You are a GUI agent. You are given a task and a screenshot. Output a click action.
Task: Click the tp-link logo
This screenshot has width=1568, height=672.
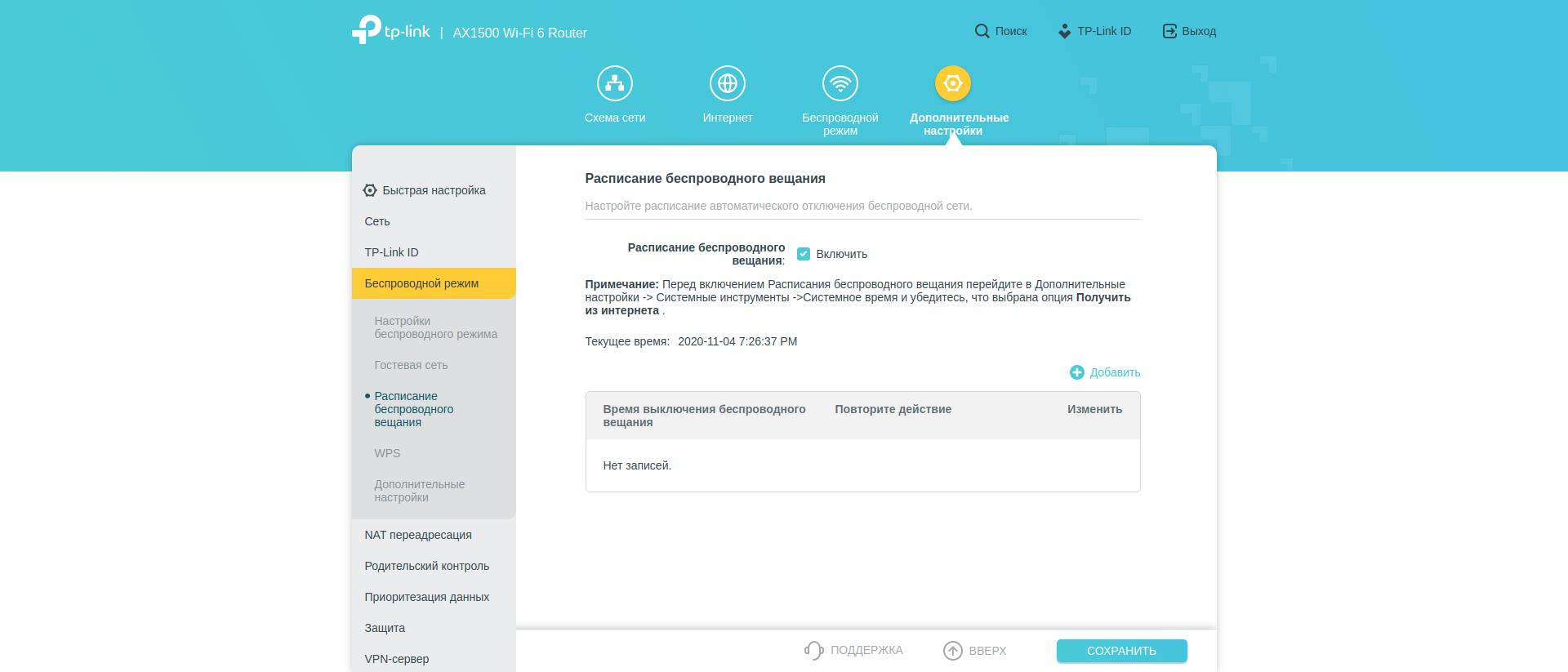click(x=391, y=30)
